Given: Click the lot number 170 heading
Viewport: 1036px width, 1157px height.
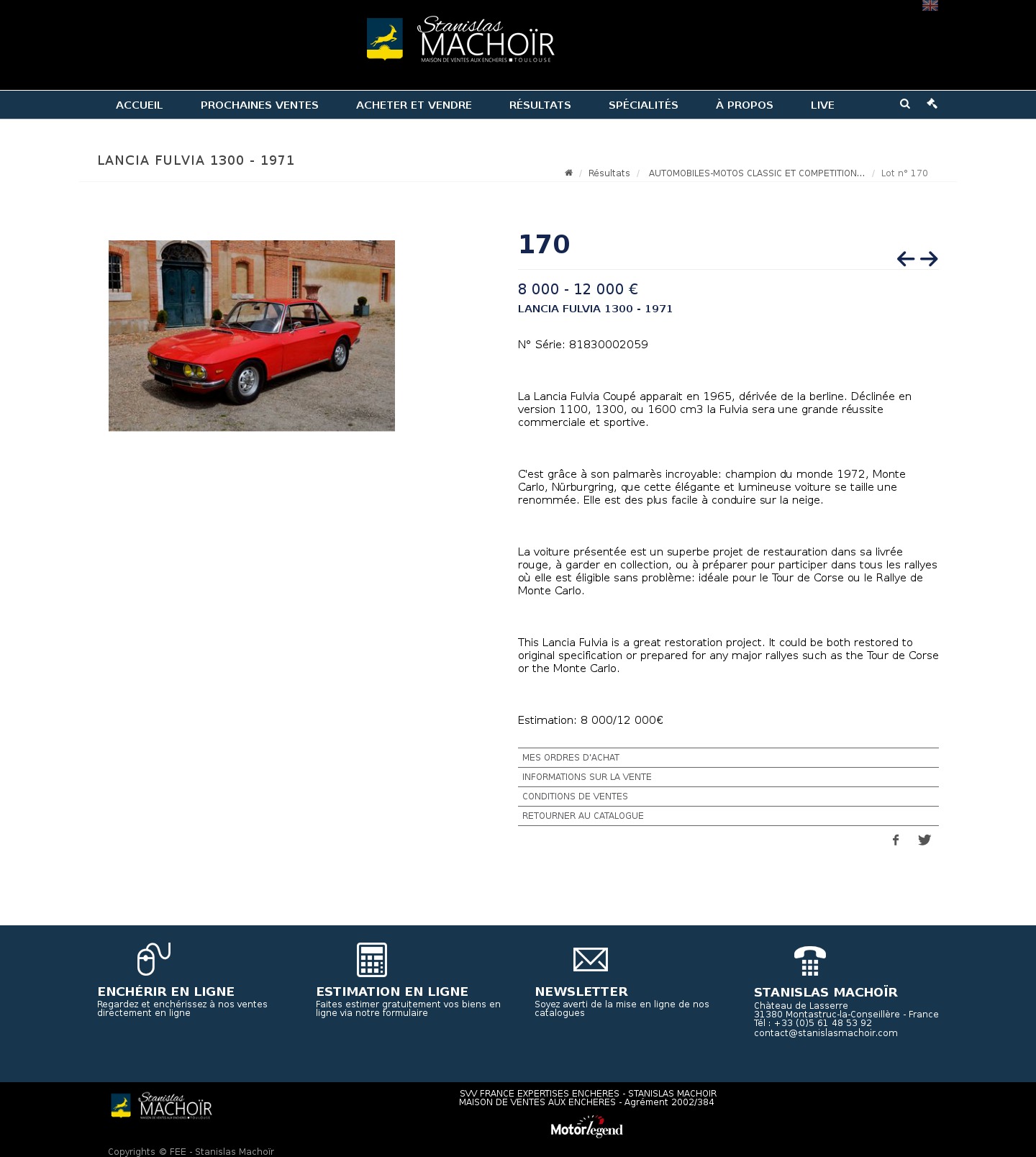Looking at the screenshot, I should [x=544, y=245].
